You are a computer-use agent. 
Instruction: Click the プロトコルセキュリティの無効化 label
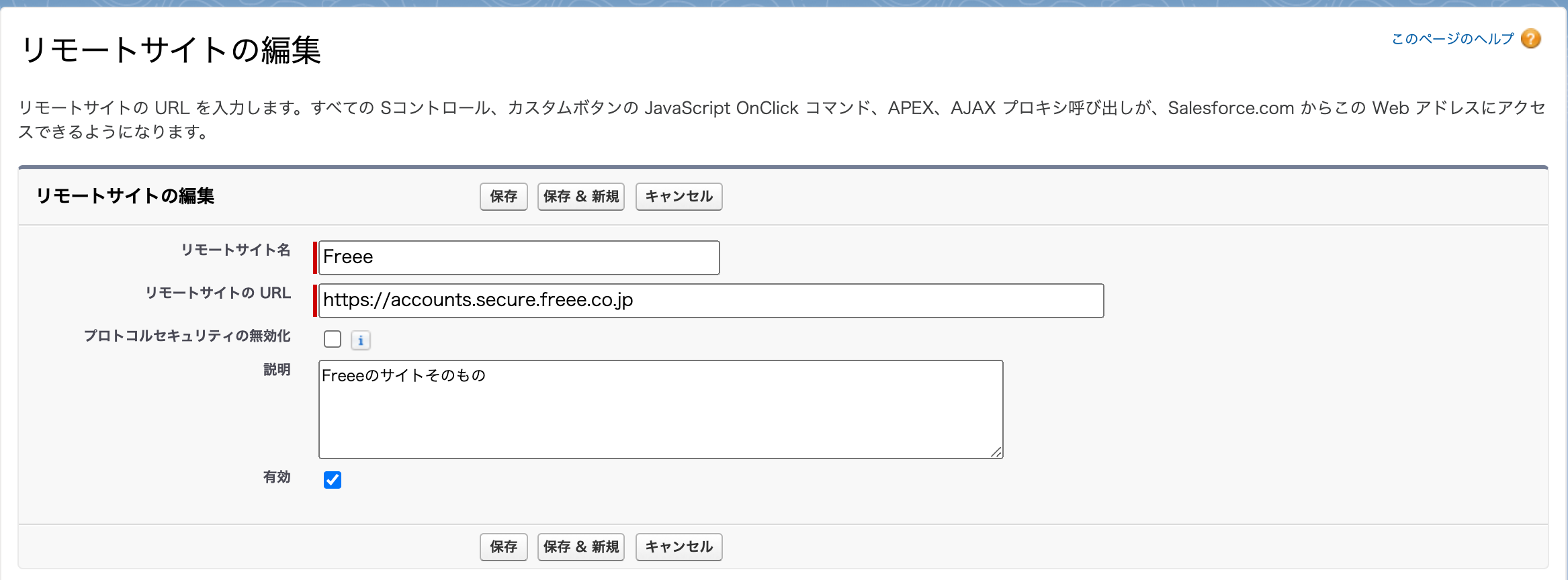pos(187,336)
